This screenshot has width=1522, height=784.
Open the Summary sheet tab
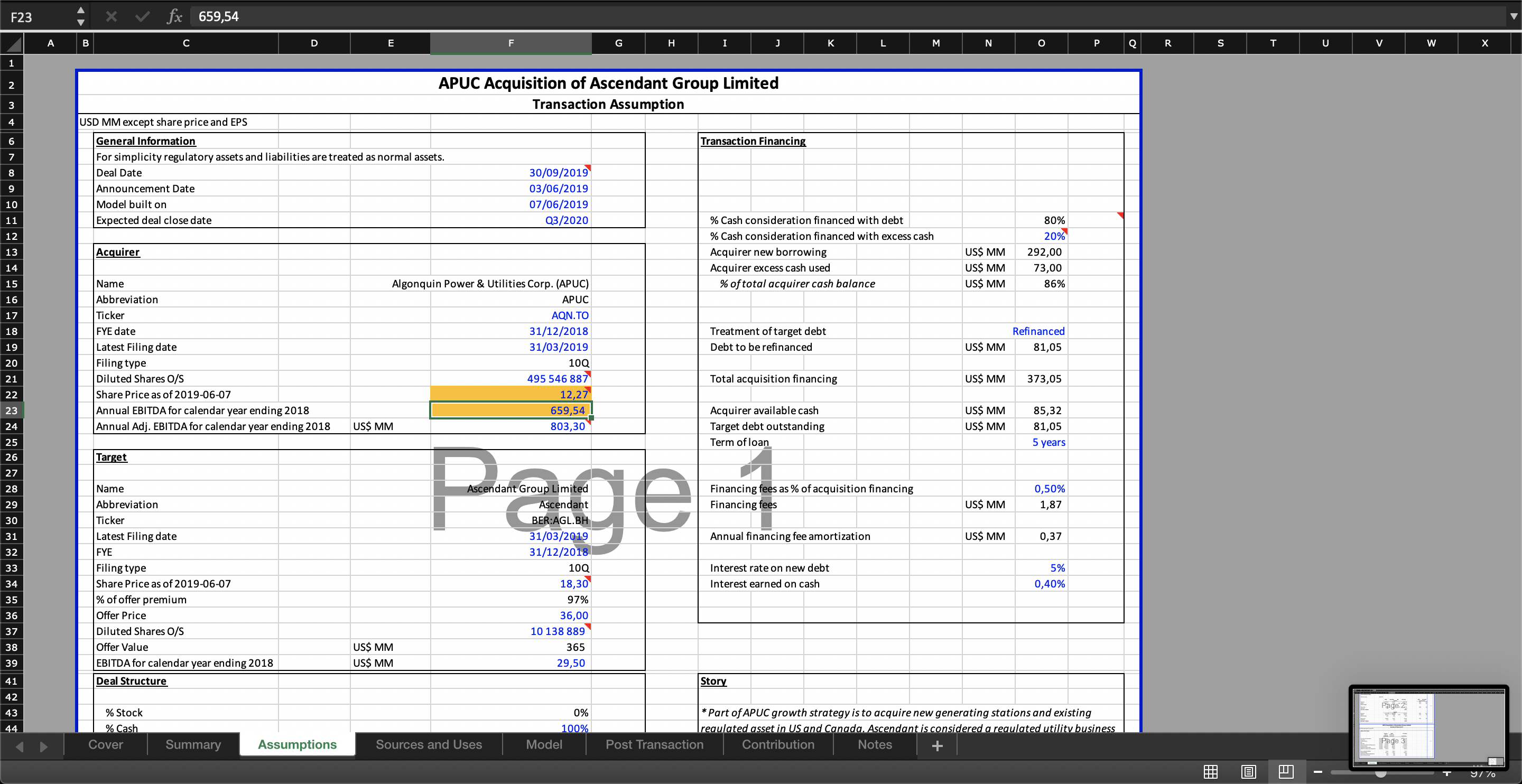193,744
